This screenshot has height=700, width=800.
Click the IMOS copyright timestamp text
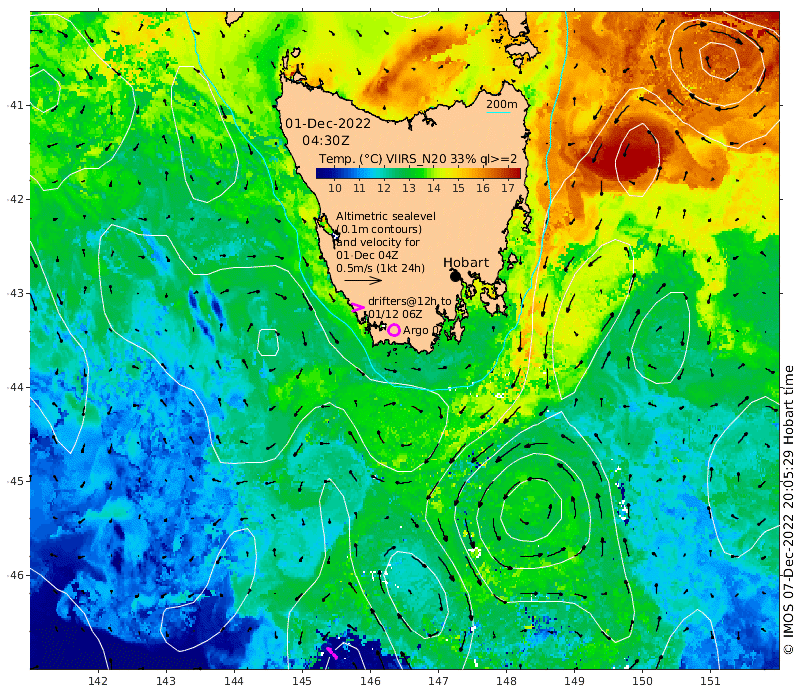click(789, 510)
